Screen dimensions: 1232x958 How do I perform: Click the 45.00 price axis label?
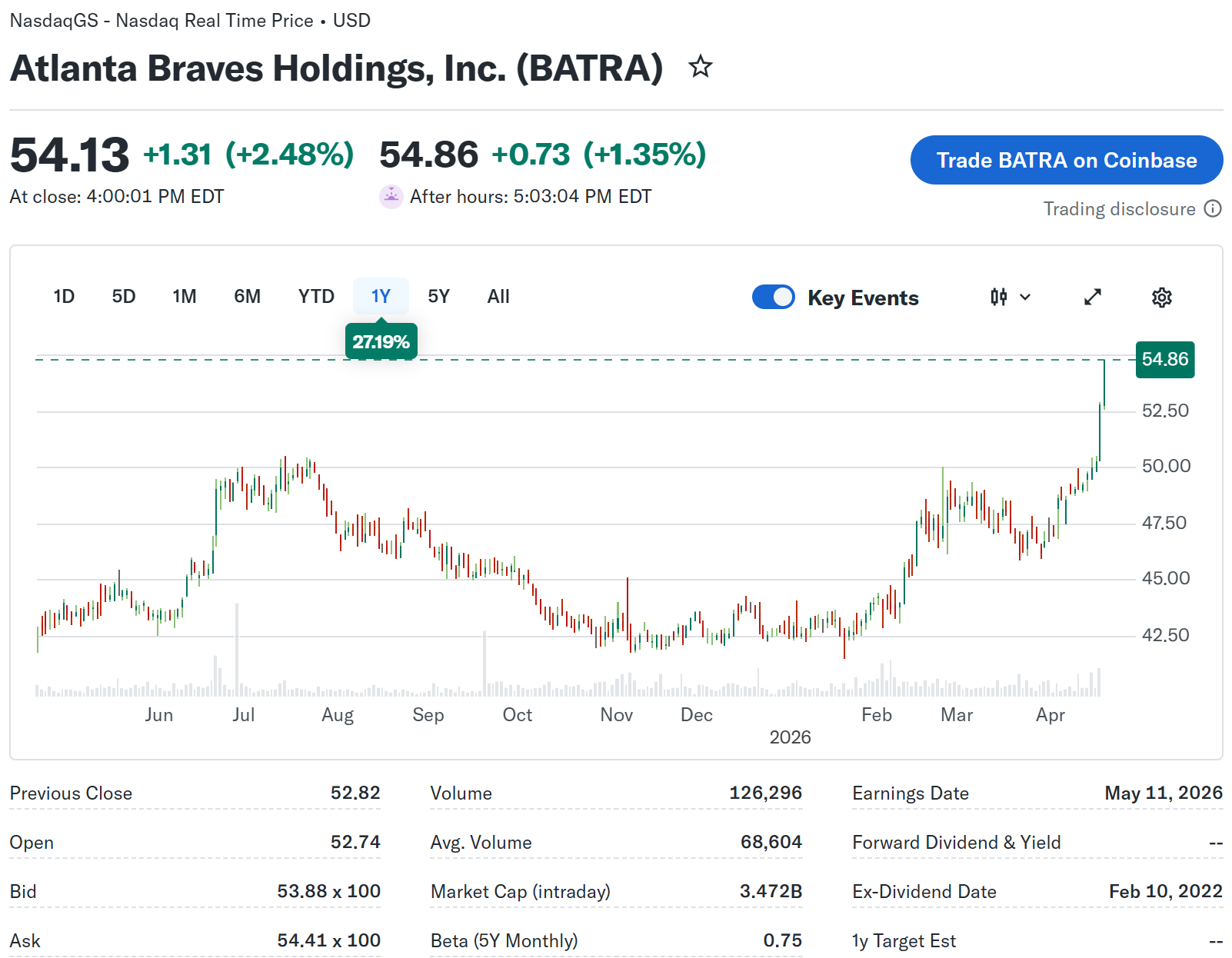tap(1166, 578)
